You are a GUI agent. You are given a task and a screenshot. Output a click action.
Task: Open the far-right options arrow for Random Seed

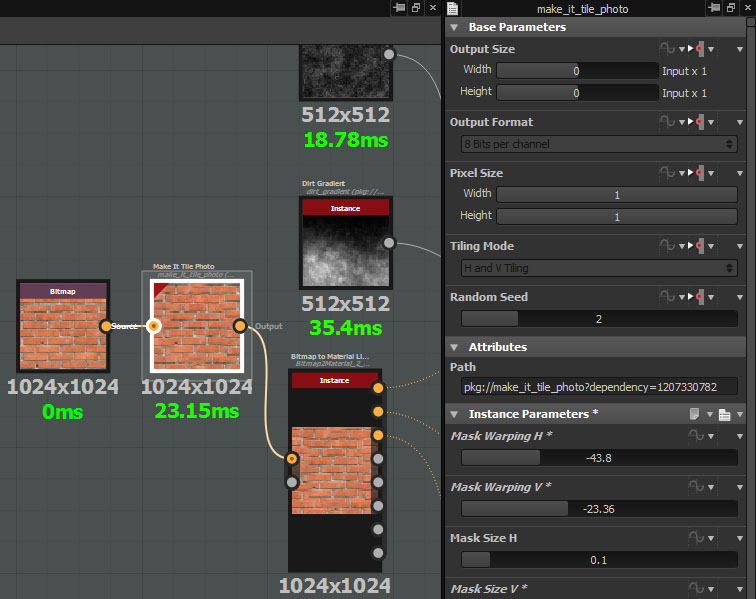(x=740, y=297)
